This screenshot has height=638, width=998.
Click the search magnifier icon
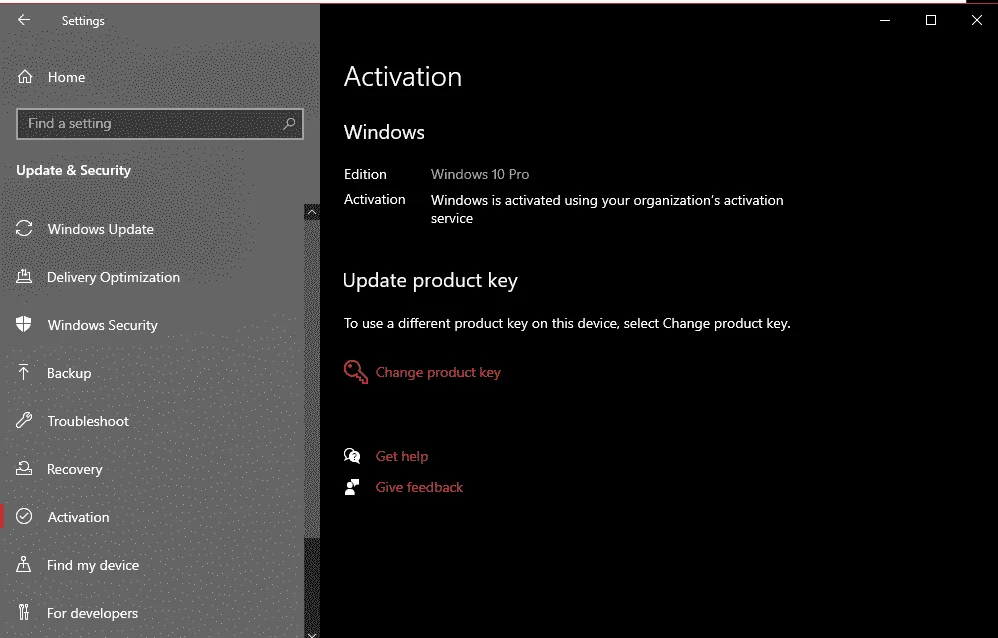(289, 124)
